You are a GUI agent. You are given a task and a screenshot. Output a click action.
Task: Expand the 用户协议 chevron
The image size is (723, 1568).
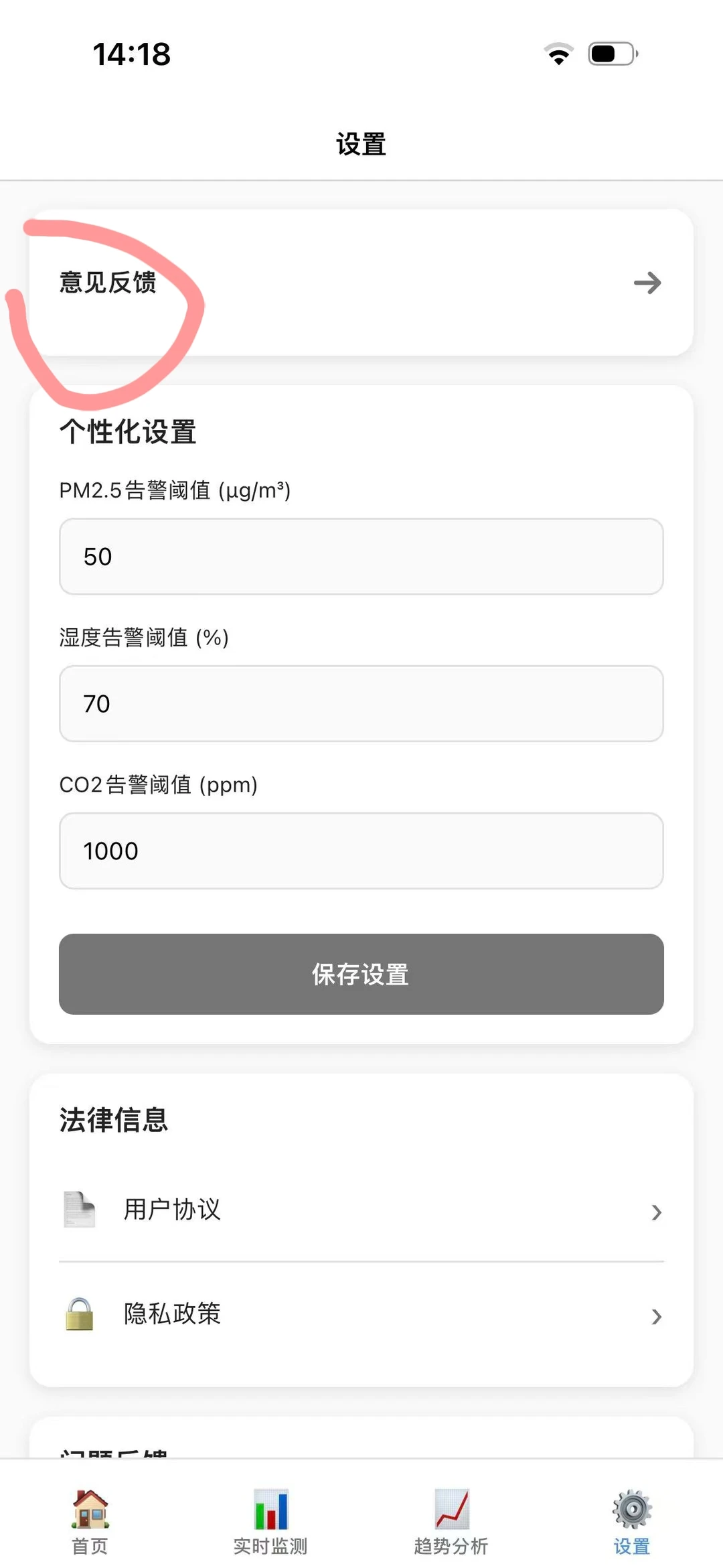656,1212
